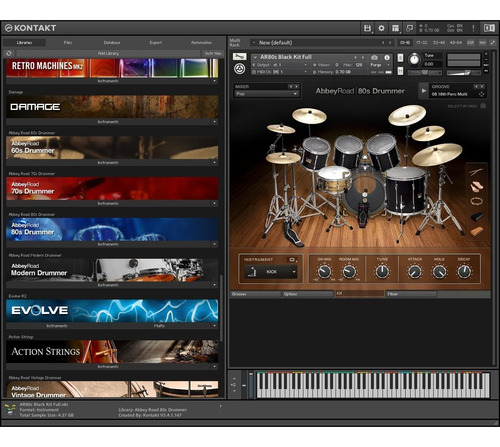500x447 pixels.
Task: Switch to the Files tab
Action: (68, 43)
